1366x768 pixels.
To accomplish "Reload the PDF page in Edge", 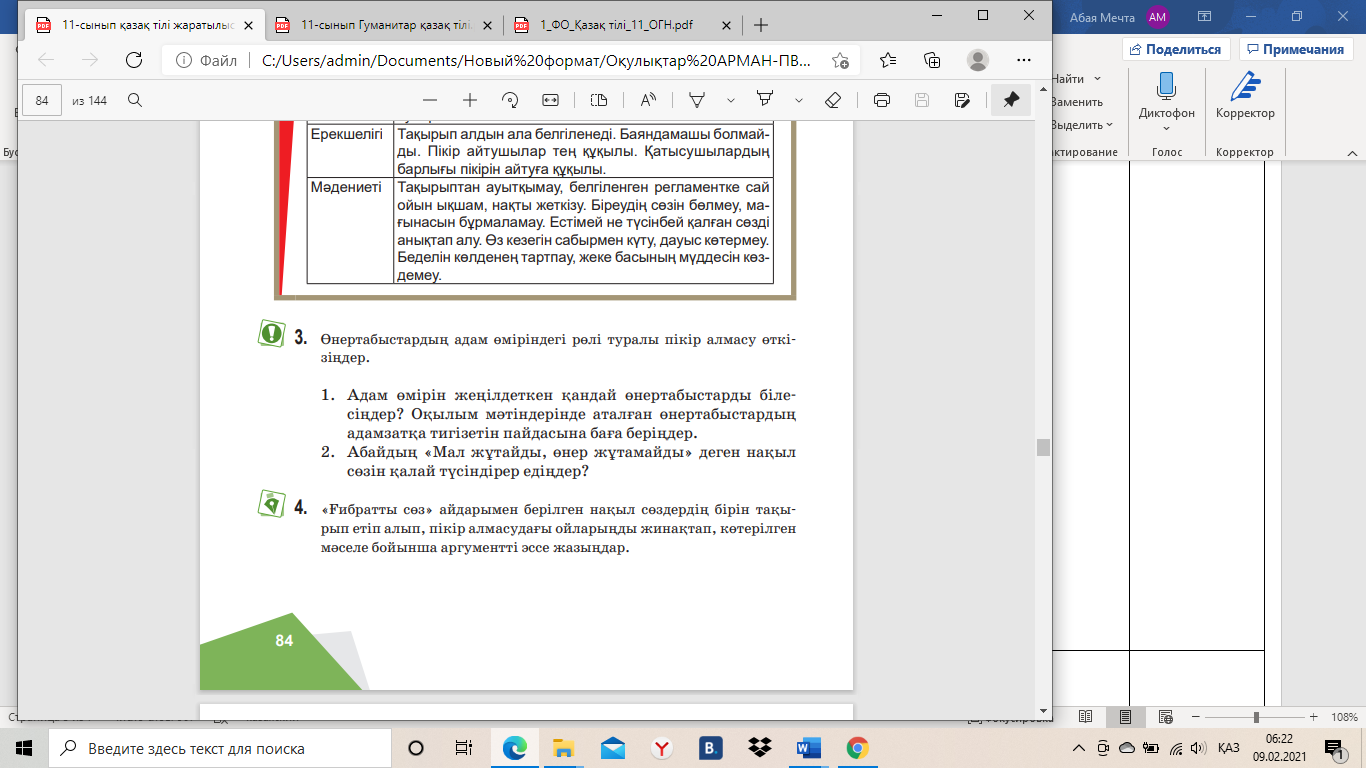I will [133, 60].
